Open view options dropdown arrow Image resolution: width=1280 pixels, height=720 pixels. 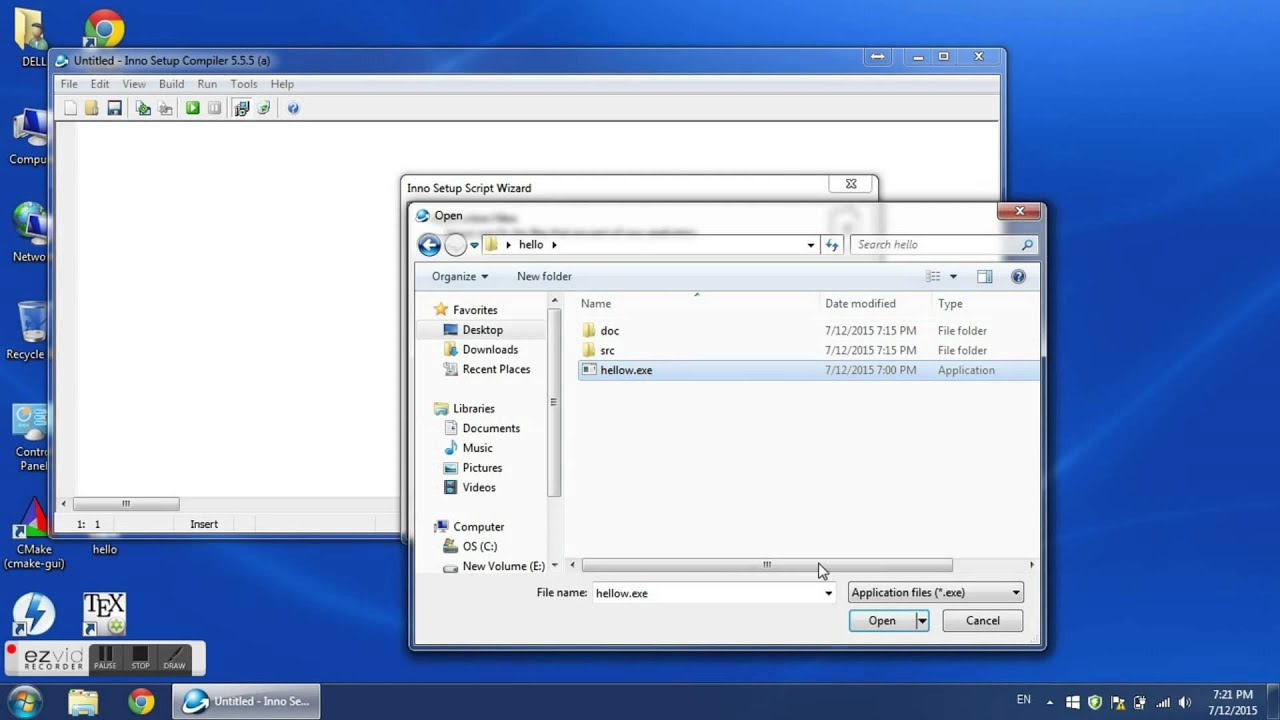[953, 276]
